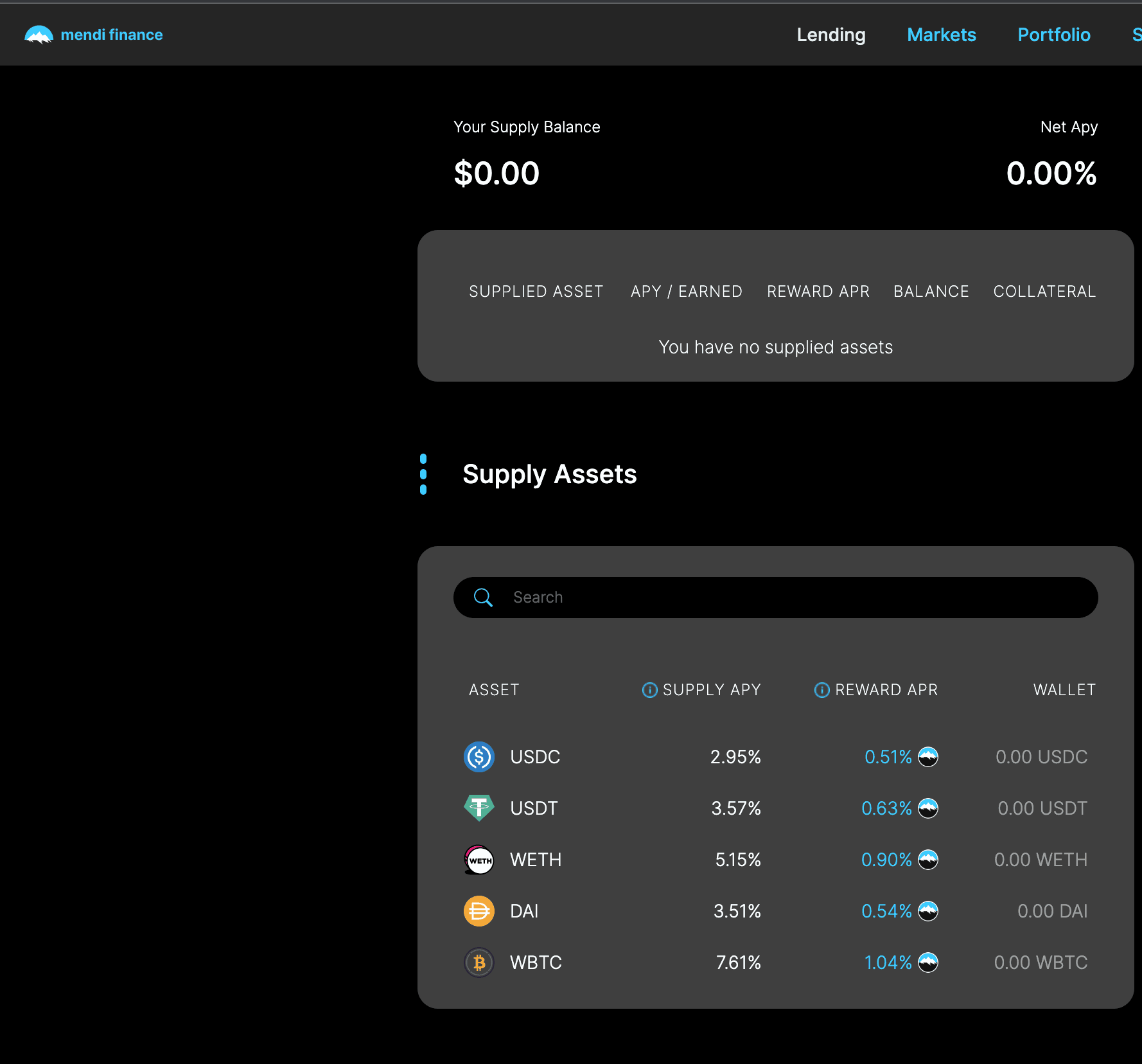Click the 0.54% DAI reward APR
Viewport: 1142px width, 1064px height.
886,911
